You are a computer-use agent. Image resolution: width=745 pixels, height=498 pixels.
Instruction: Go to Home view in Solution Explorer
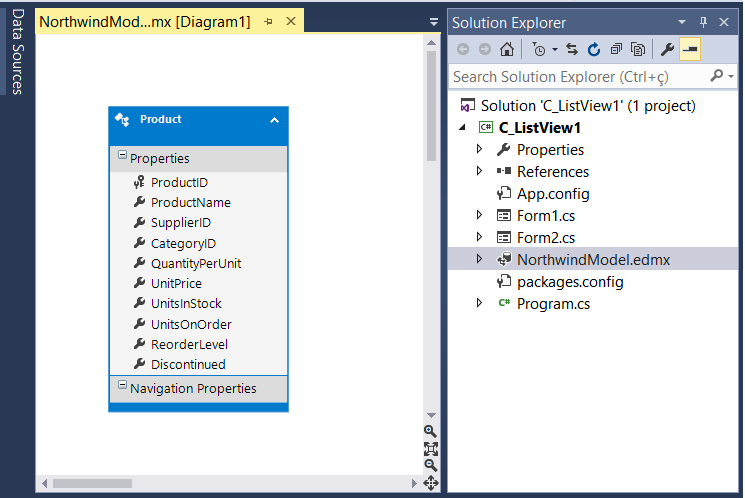(507, 49)
